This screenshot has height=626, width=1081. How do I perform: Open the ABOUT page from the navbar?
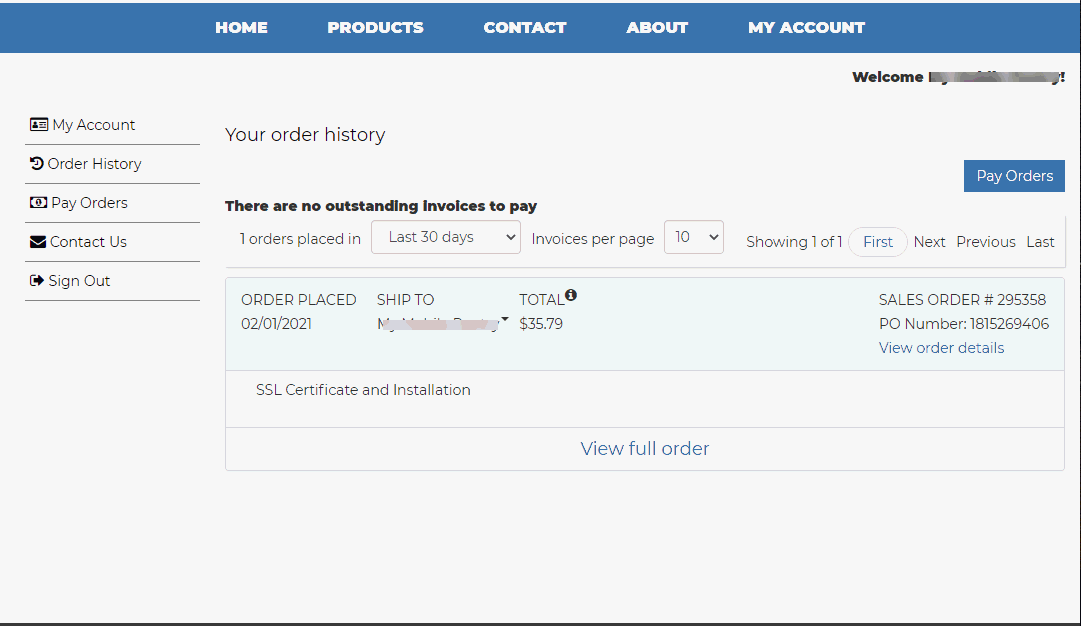click(657, 27)
